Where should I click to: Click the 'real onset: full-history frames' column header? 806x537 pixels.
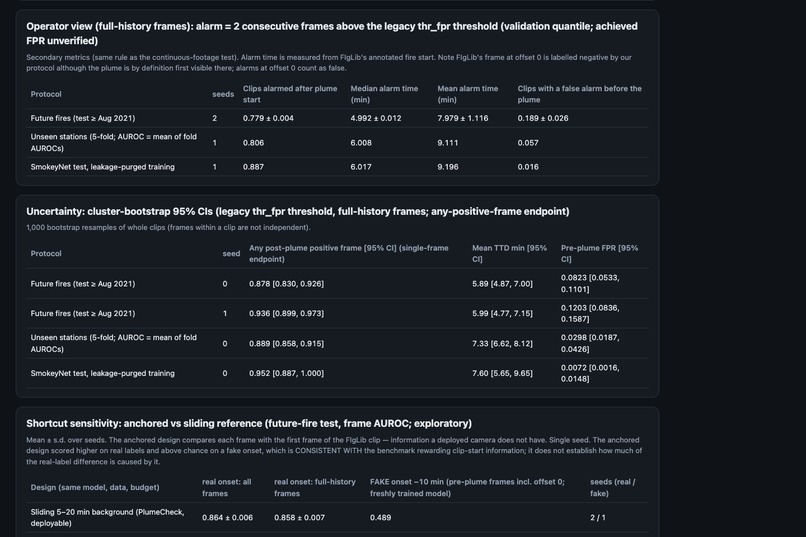[315, 487]
